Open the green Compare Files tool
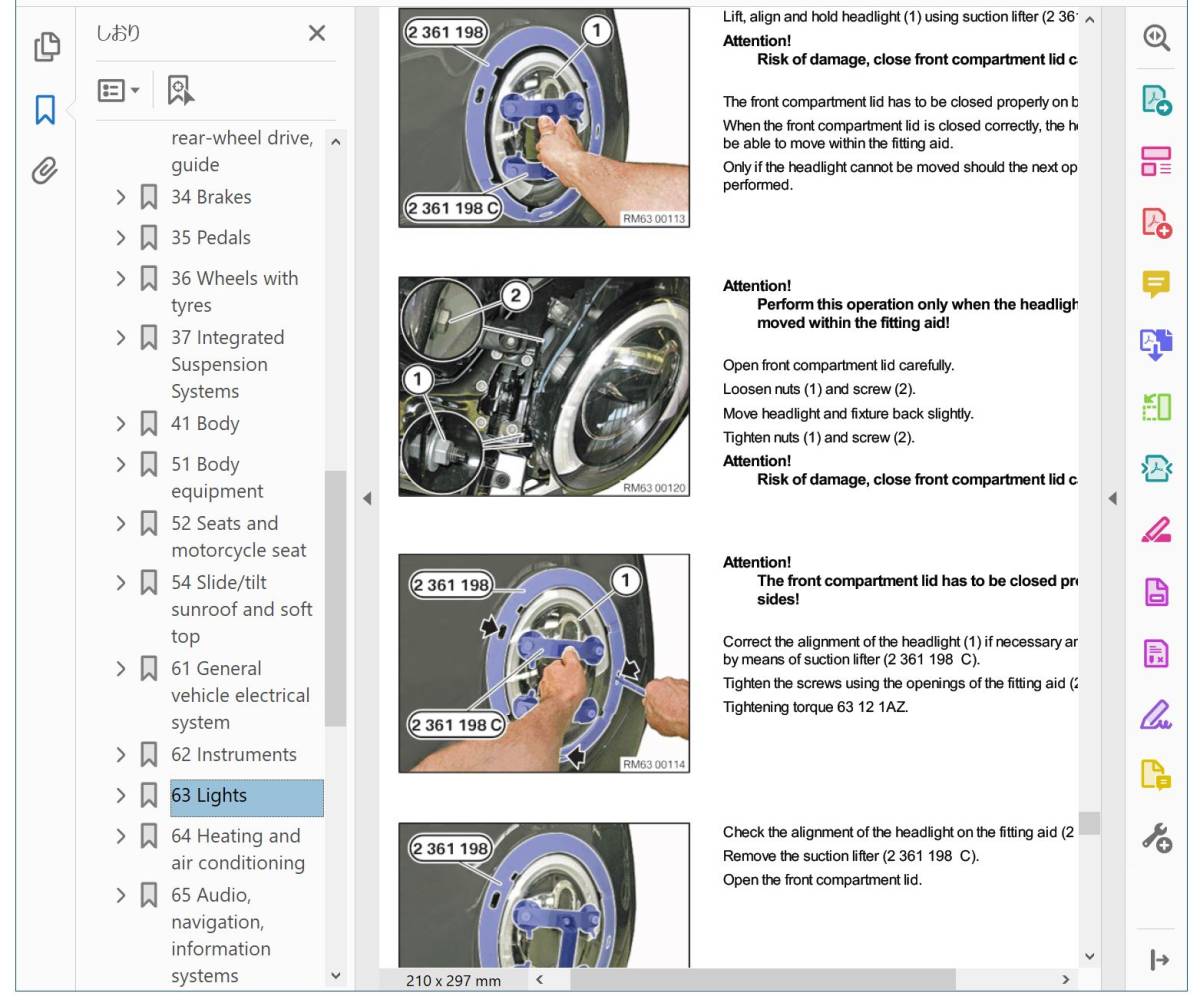This screenshot has height=1003, width=1200. [1156, 407]
